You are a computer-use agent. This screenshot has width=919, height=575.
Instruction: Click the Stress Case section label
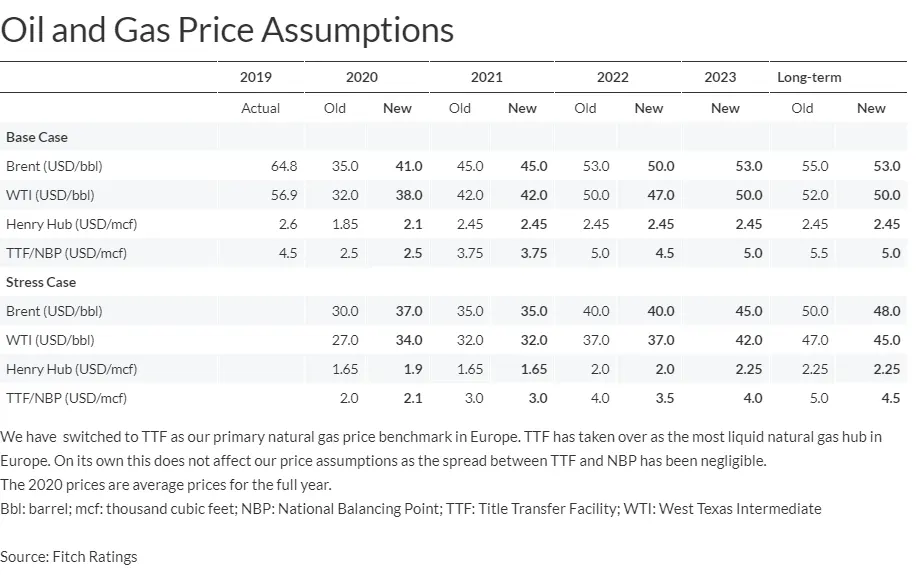coord(41,282)
